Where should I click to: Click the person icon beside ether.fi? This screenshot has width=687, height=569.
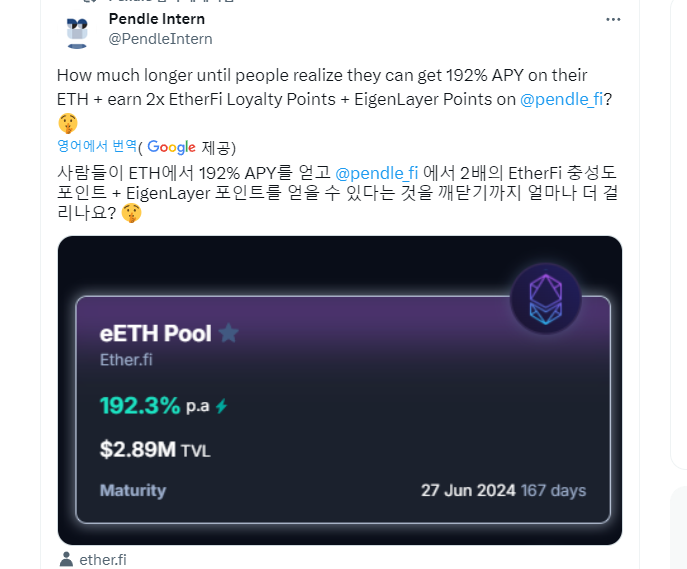[66, 559]
